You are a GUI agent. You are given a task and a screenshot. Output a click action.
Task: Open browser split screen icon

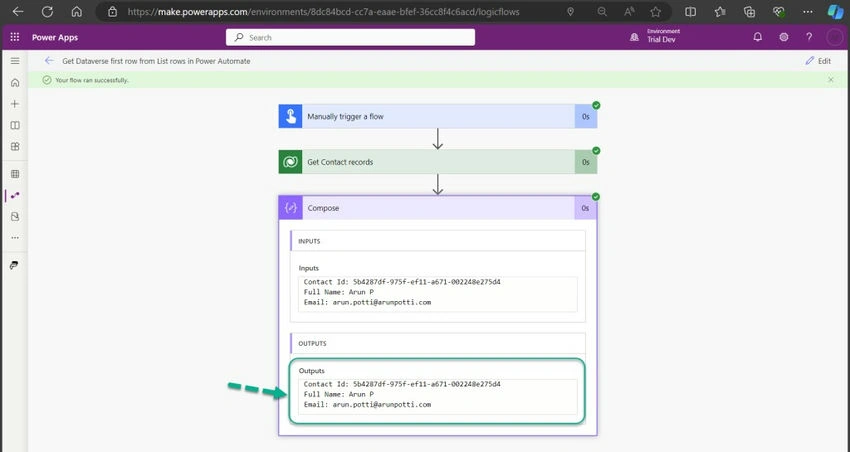(x=690, y=11)
